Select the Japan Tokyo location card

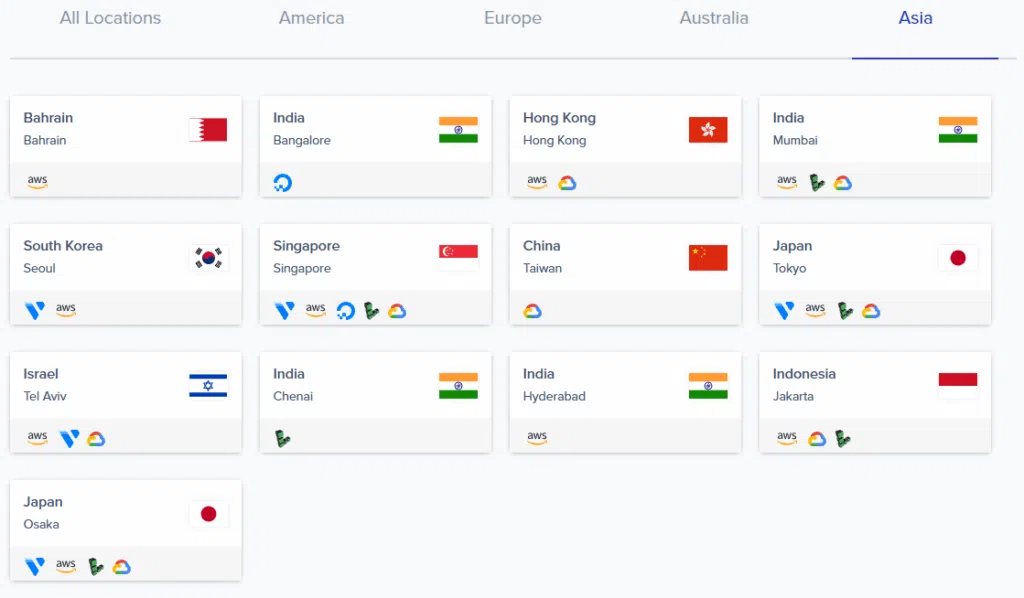pos(875,274)
